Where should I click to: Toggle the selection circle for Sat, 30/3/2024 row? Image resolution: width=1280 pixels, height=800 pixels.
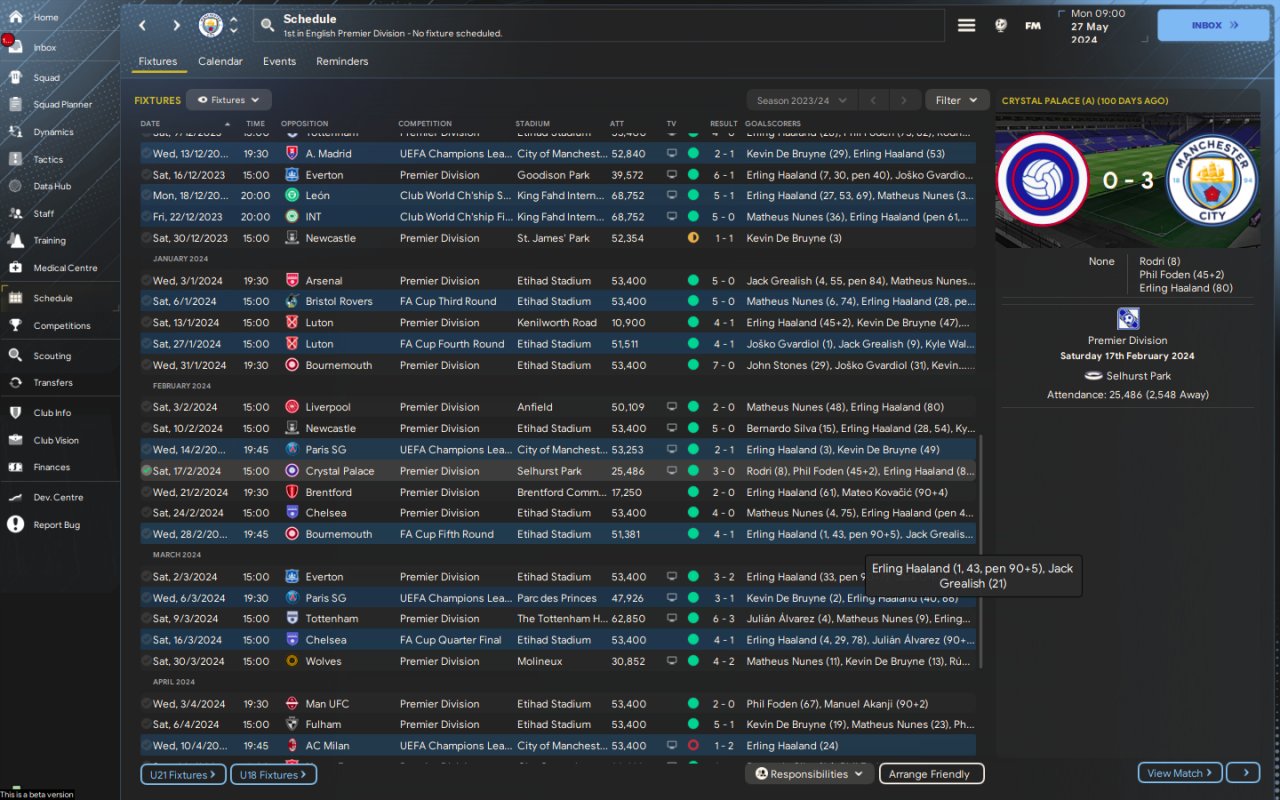tap(146, 661)
